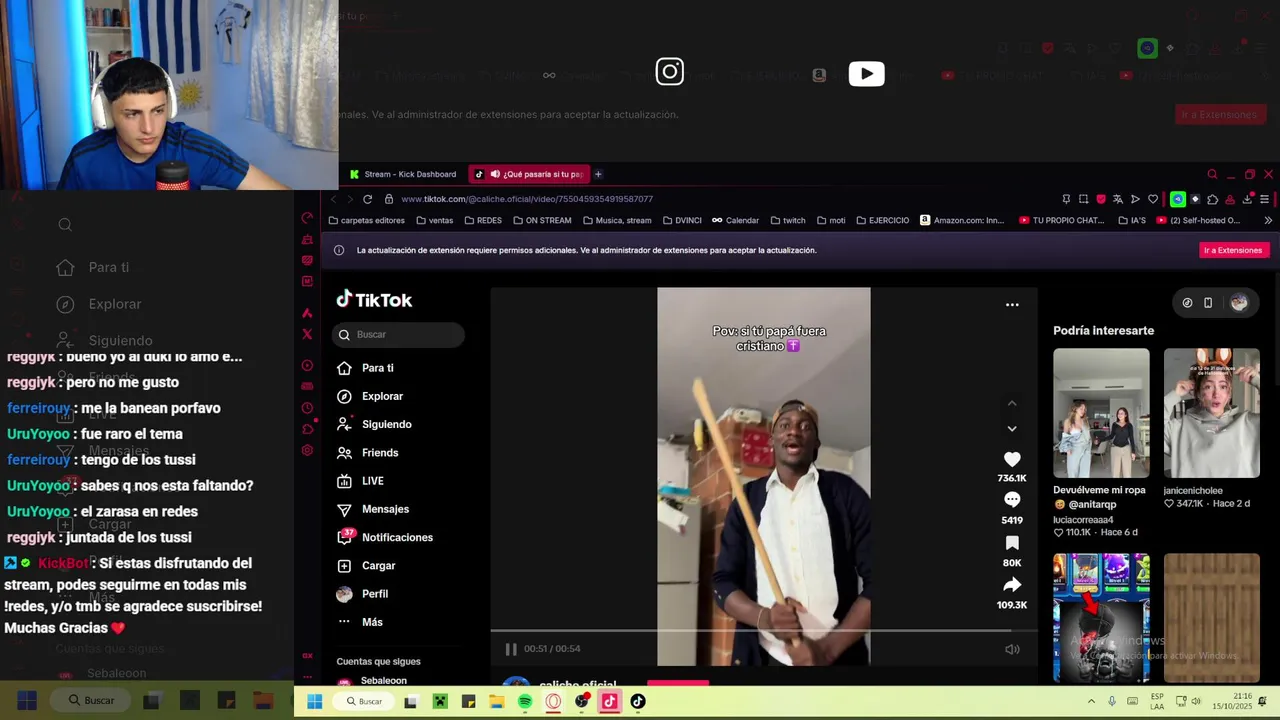Mute the video with speaker icon
The width and height of the screenshot is (1280, 720).
[1012, 649]
